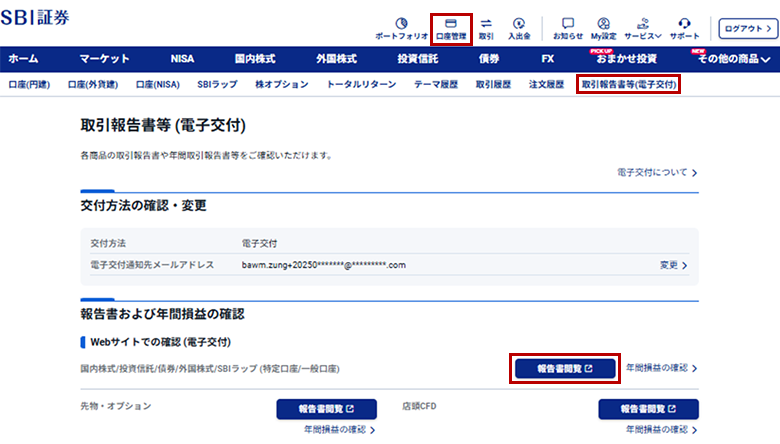Click the 変更 link for email address

click(x=674, y=265)
